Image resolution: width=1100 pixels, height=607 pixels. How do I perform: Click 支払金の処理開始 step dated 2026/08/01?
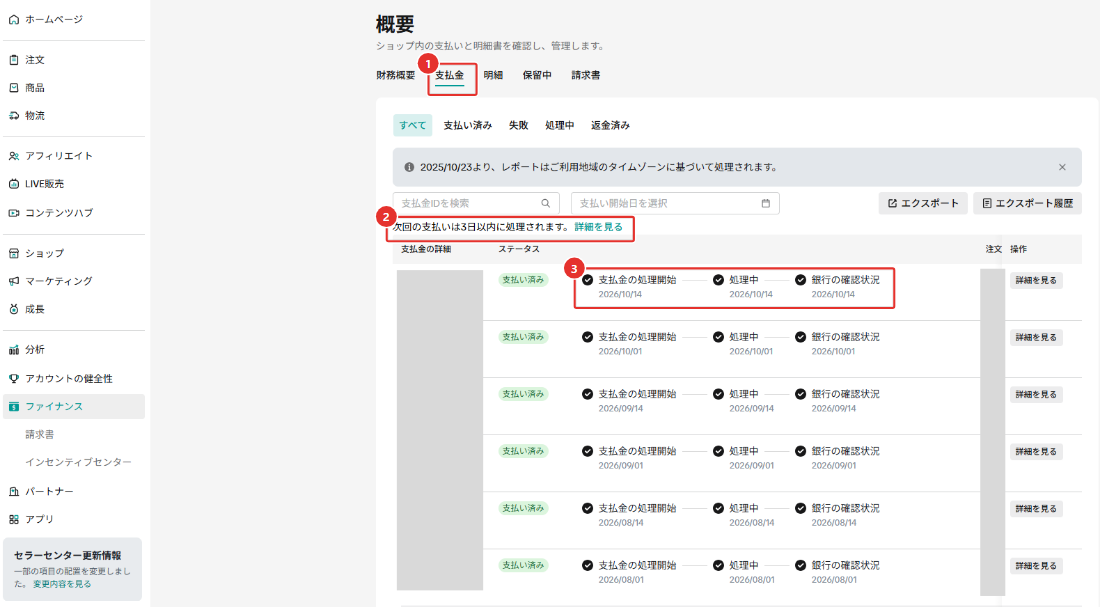pyautogui.click(x=629, y=572)
